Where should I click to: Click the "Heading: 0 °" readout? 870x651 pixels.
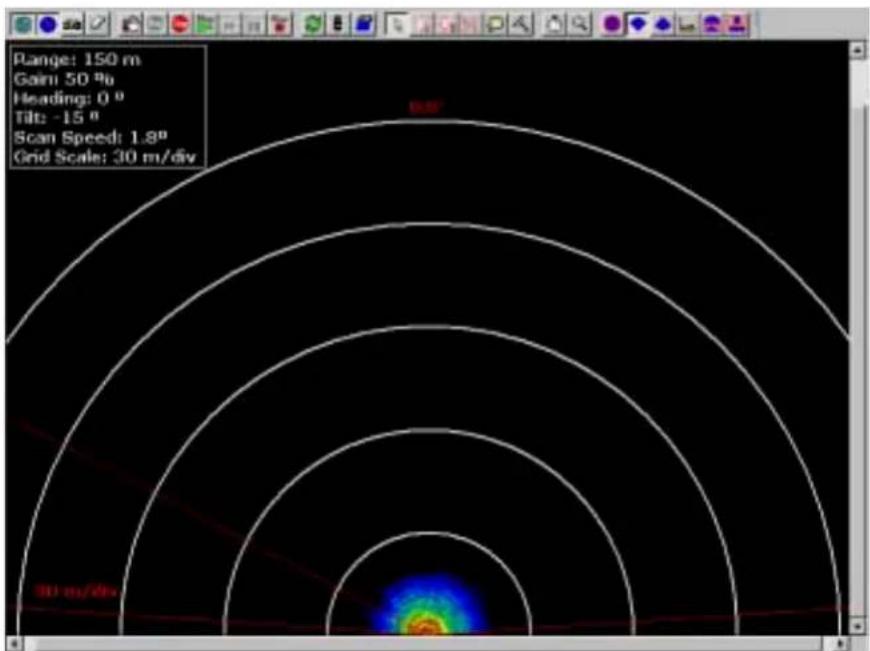click(68, 98)
